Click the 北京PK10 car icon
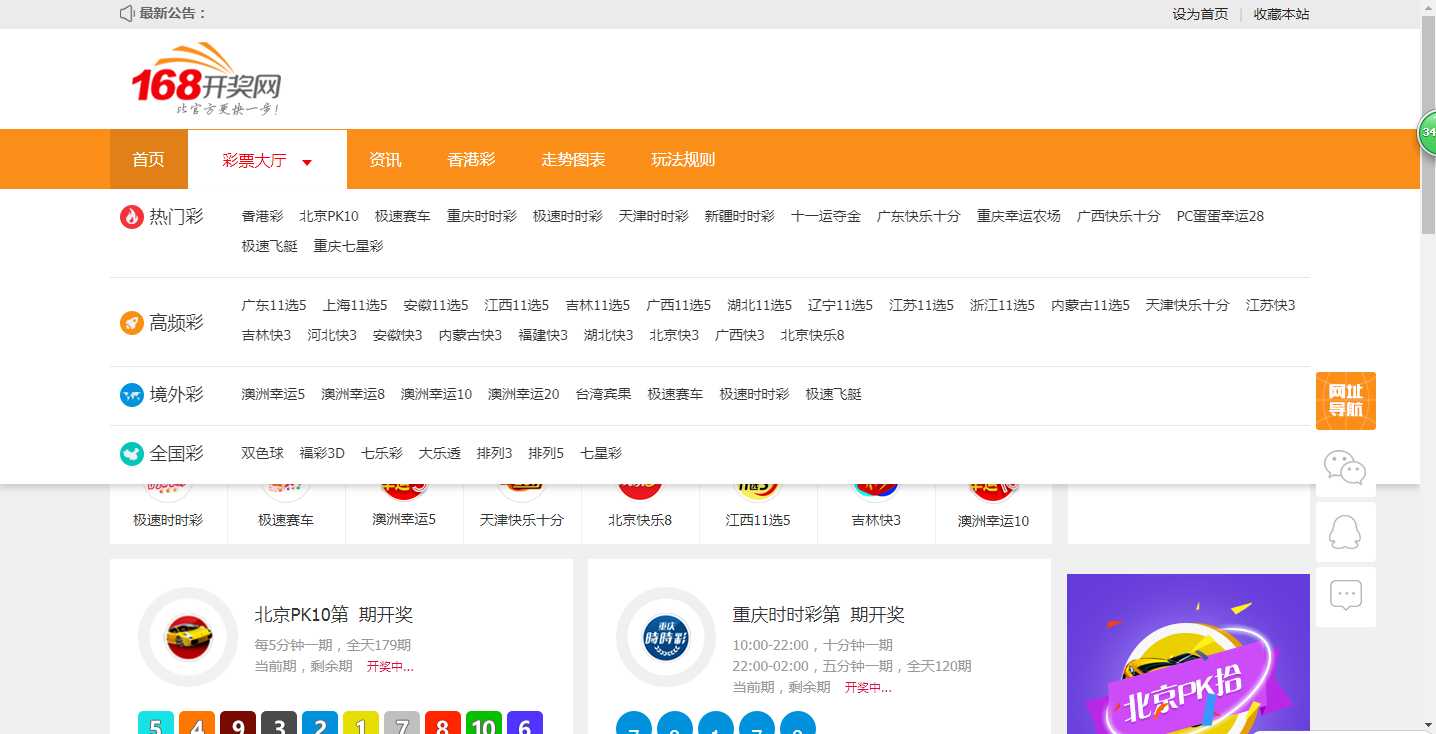This screenshot has height=734, width=1436. click(x=188, y=637)
